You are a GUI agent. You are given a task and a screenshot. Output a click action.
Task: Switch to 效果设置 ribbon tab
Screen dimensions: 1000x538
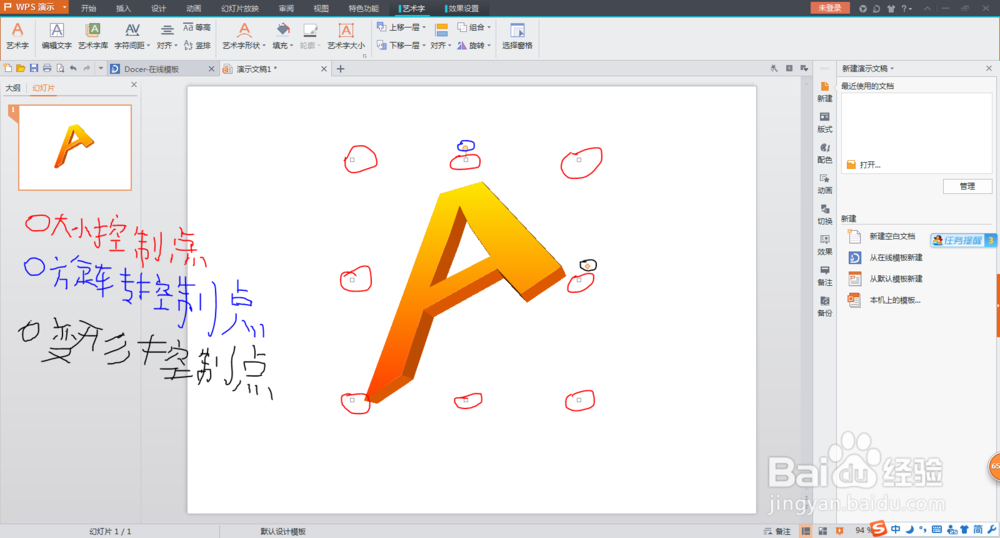point(463,8)
